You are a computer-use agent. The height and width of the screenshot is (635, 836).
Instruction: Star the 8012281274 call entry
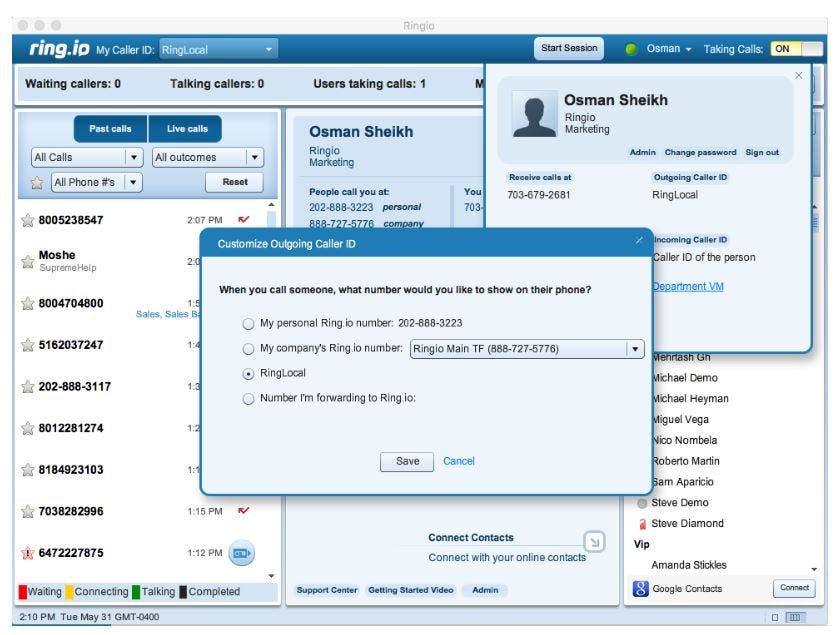pos(28,428)
